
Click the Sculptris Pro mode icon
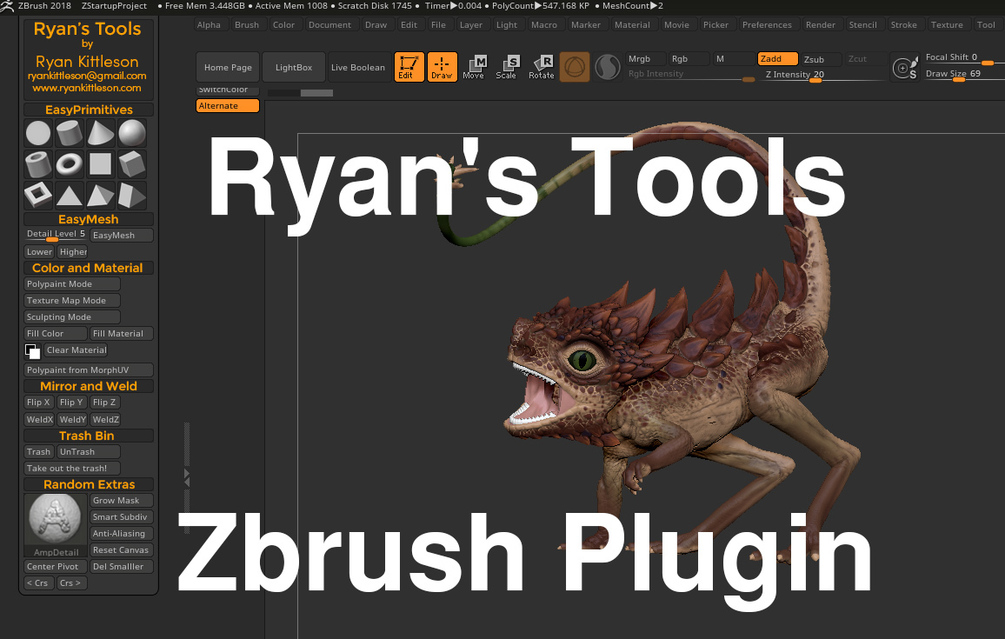608,67
